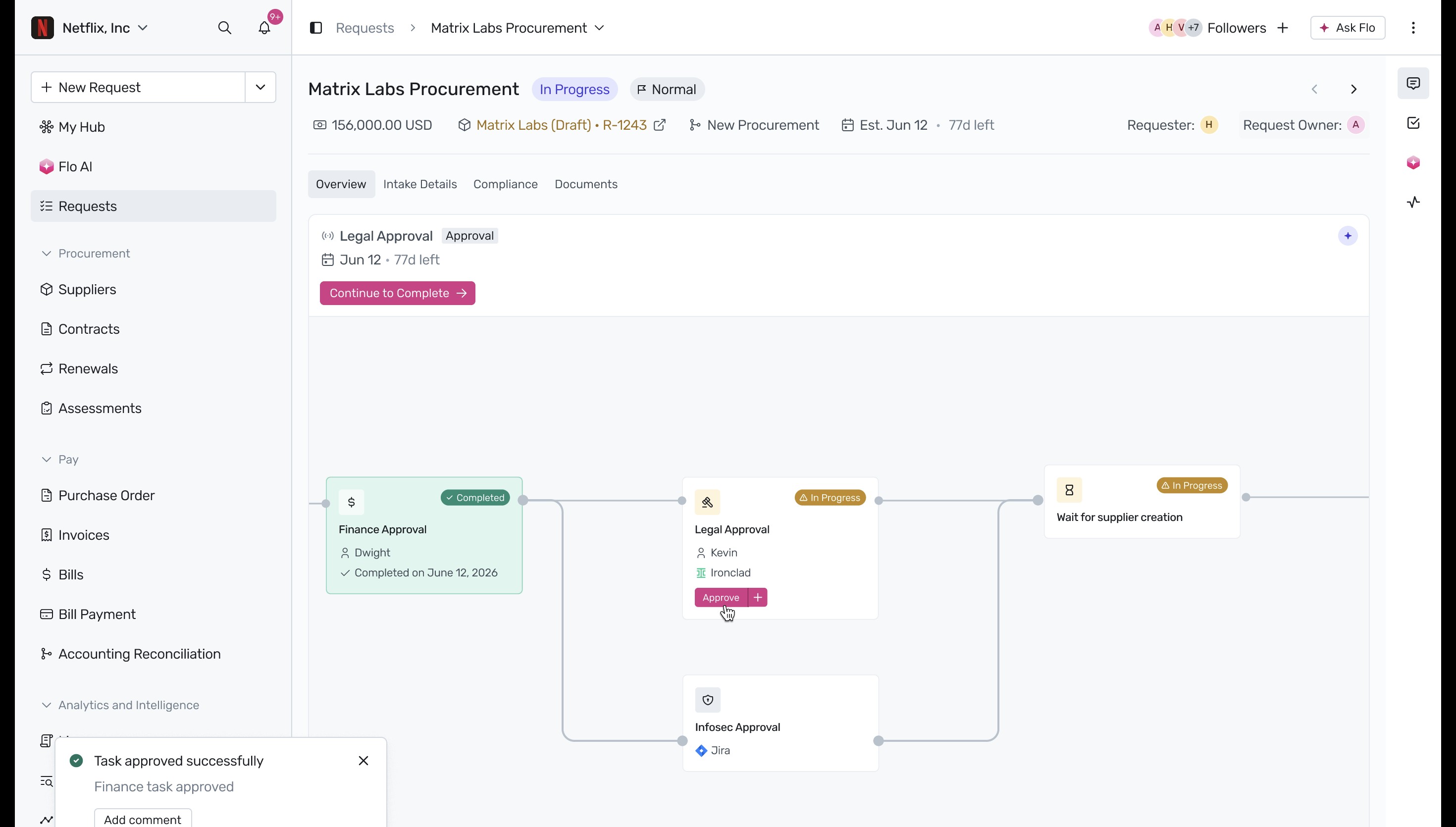Switch to the Overview tab

(341, 184)
